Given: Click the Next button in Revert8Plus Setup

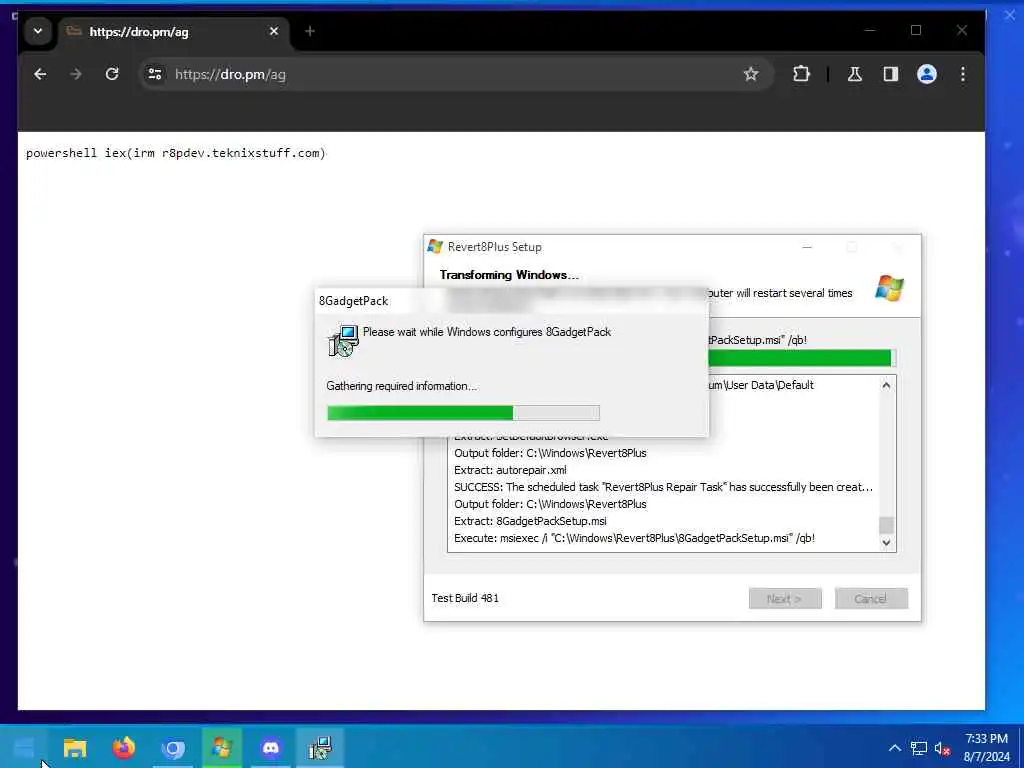Looking at the screenshot, I should [x=785, y=599].
